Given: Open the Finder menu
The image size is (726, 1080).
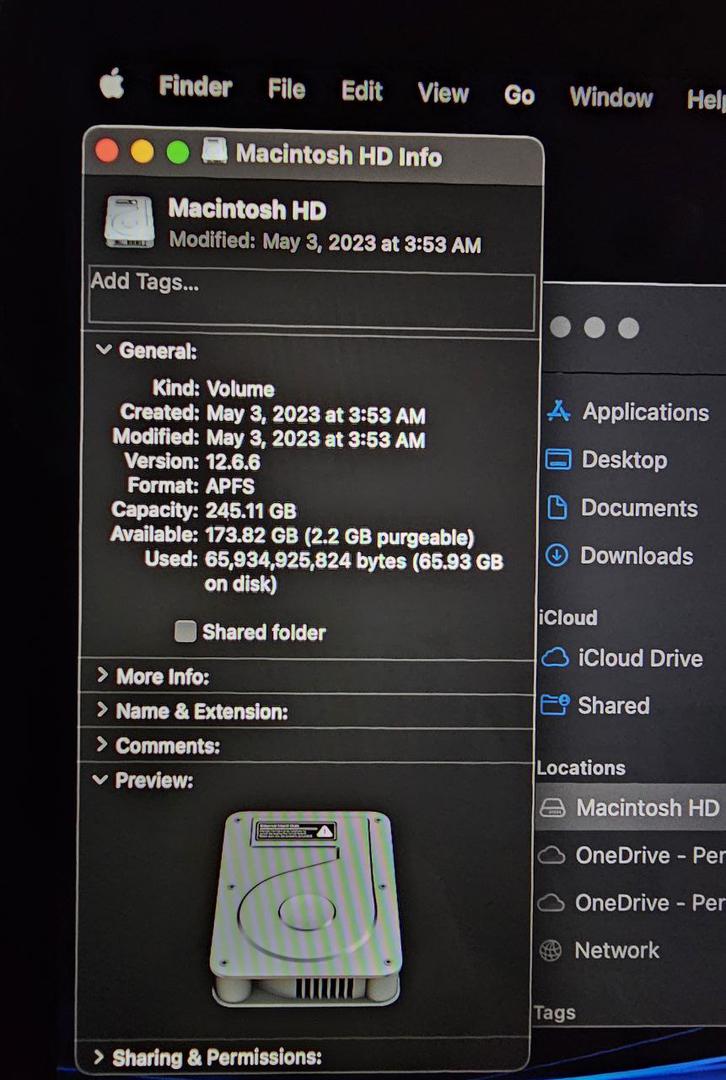Looking at the screenshot, I should [x=195, y=87].
